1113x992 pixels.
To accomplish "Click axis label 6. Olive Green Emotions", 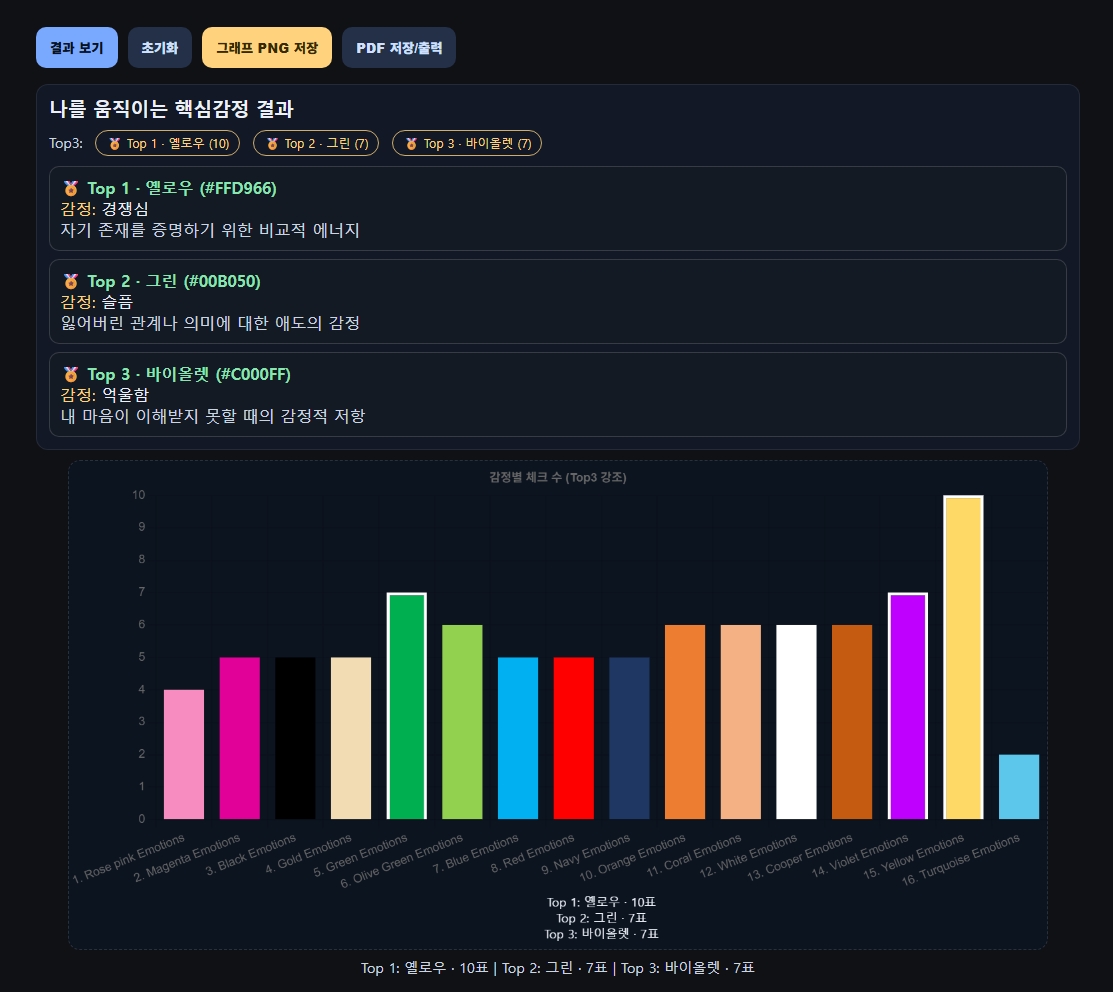I will pos(402,861).
